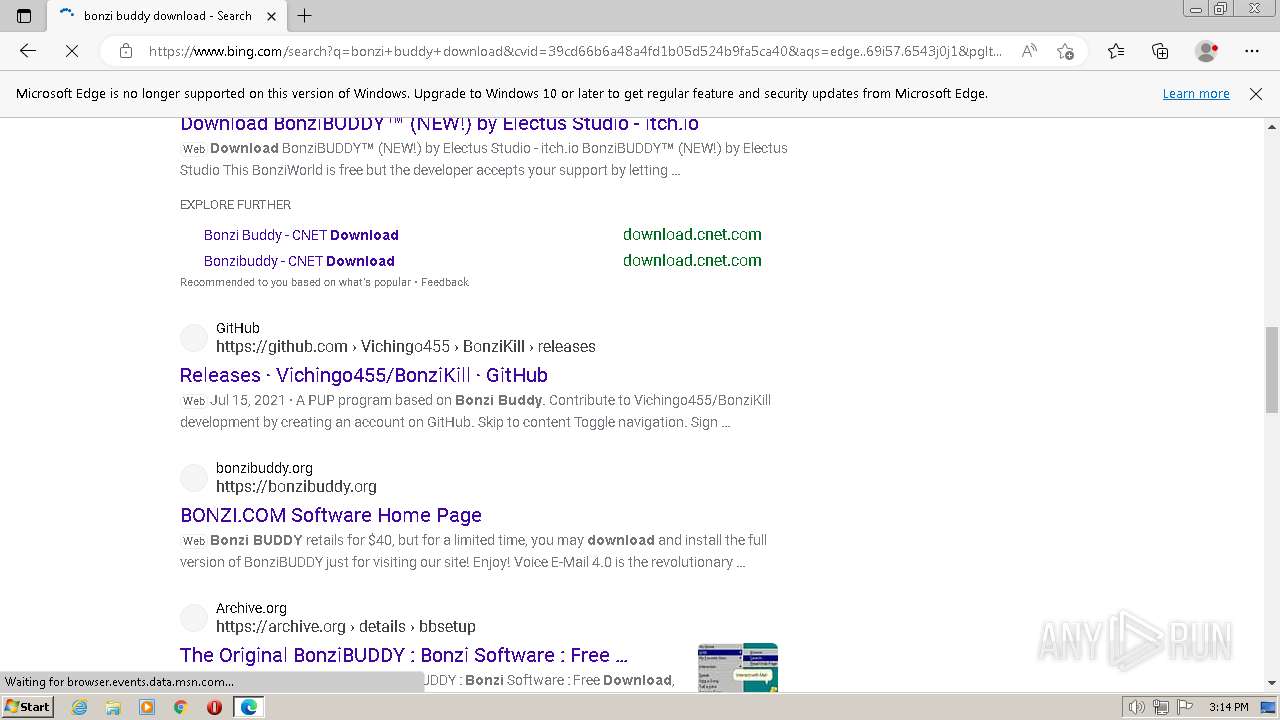Launch Internet Explorer from taskbar
The height and width of the screenshot is (720, 1280).
click(x=80, y=707)
